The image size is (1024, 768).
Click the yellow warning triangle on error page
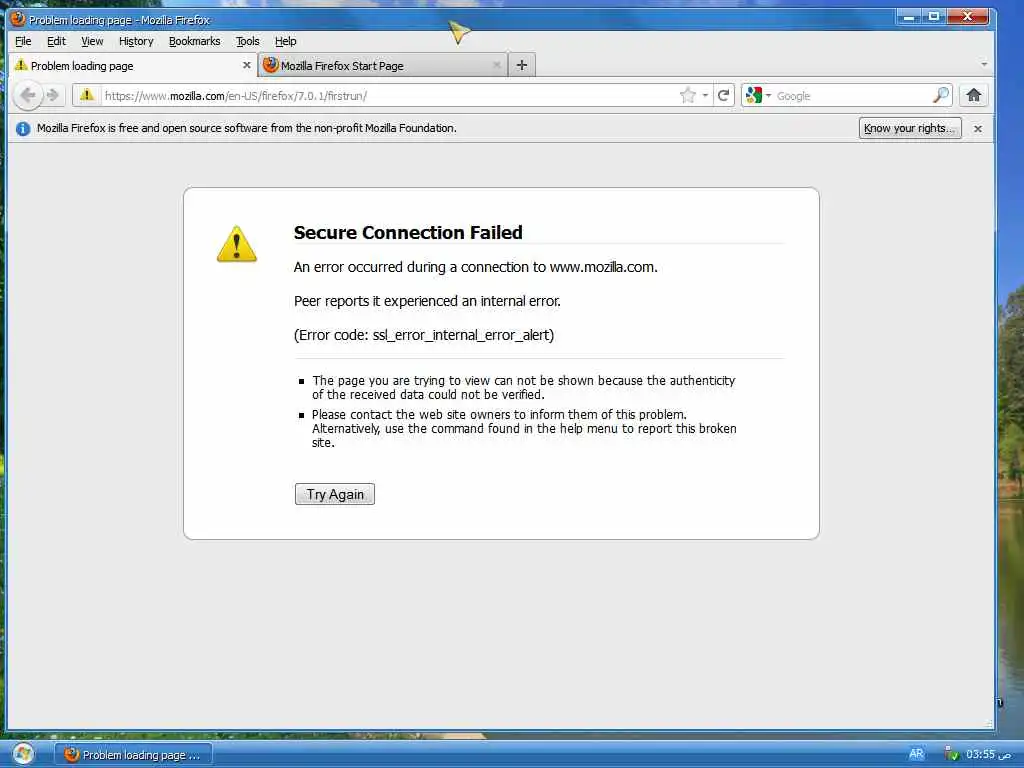pyautogui.click(x=236, y=244)
